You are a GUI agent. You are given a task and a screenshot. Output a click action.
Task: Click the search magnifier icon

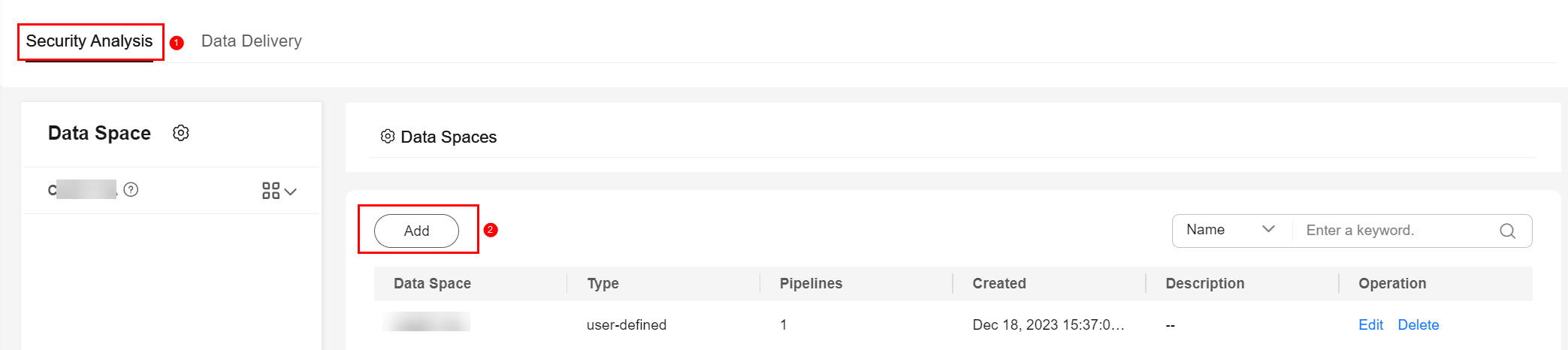coord(1507,231)
